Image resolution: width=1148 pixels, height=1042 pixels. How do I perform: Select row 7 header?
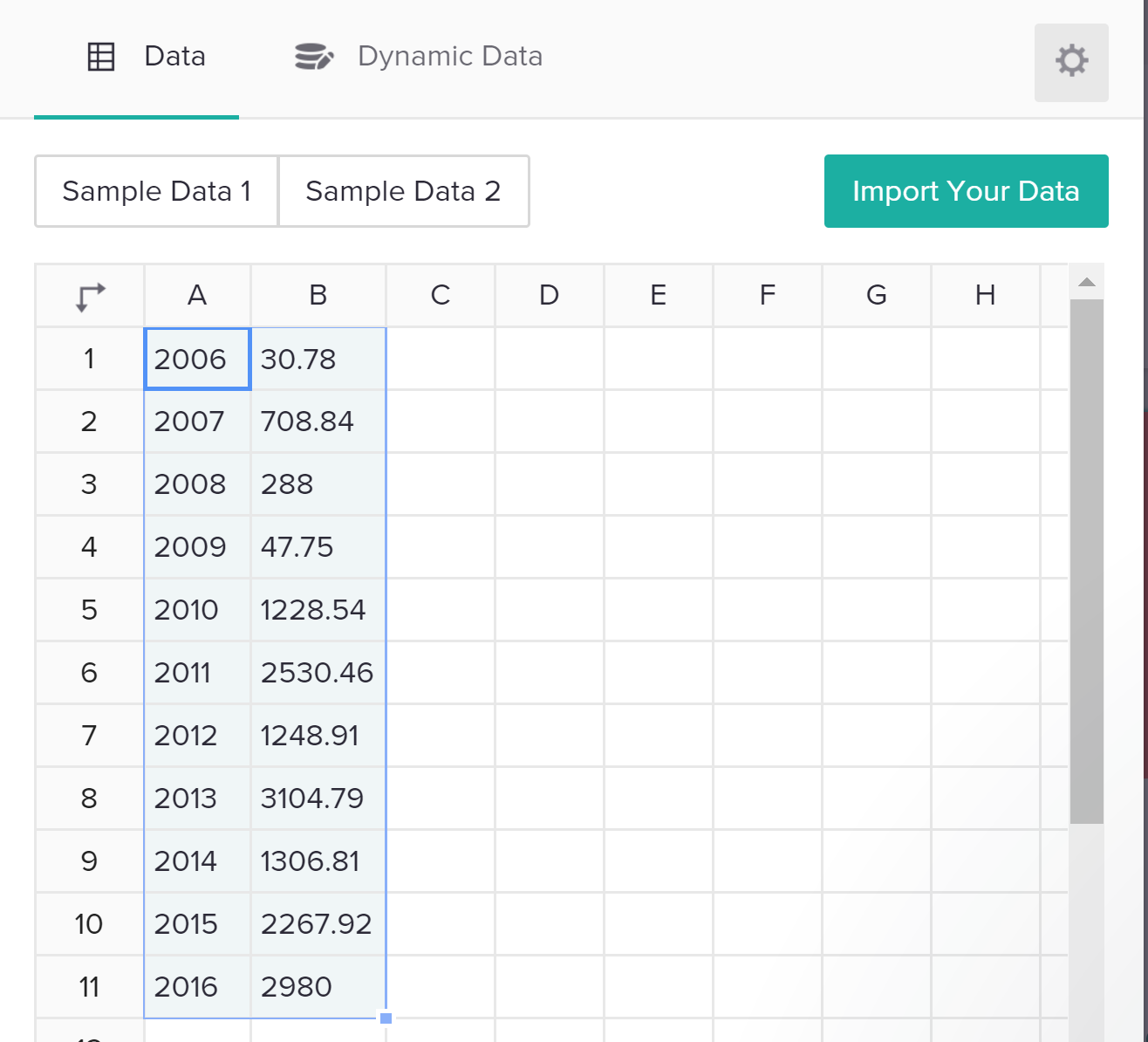coord(90,736)
